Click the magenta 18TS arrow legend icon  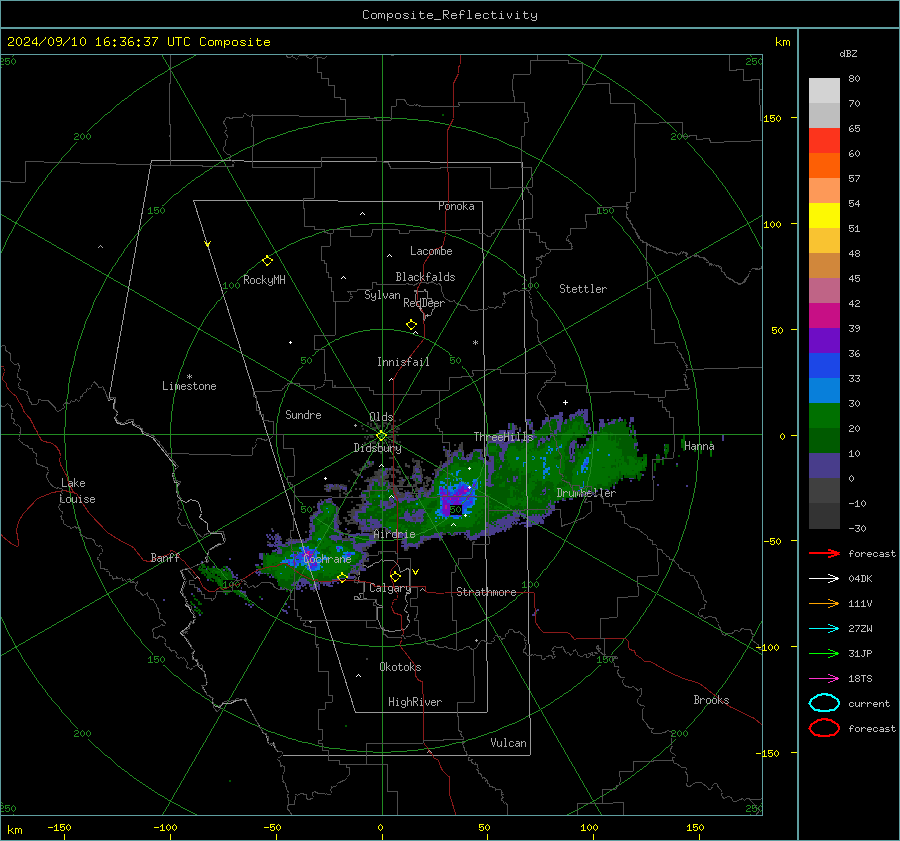(824, 679)
